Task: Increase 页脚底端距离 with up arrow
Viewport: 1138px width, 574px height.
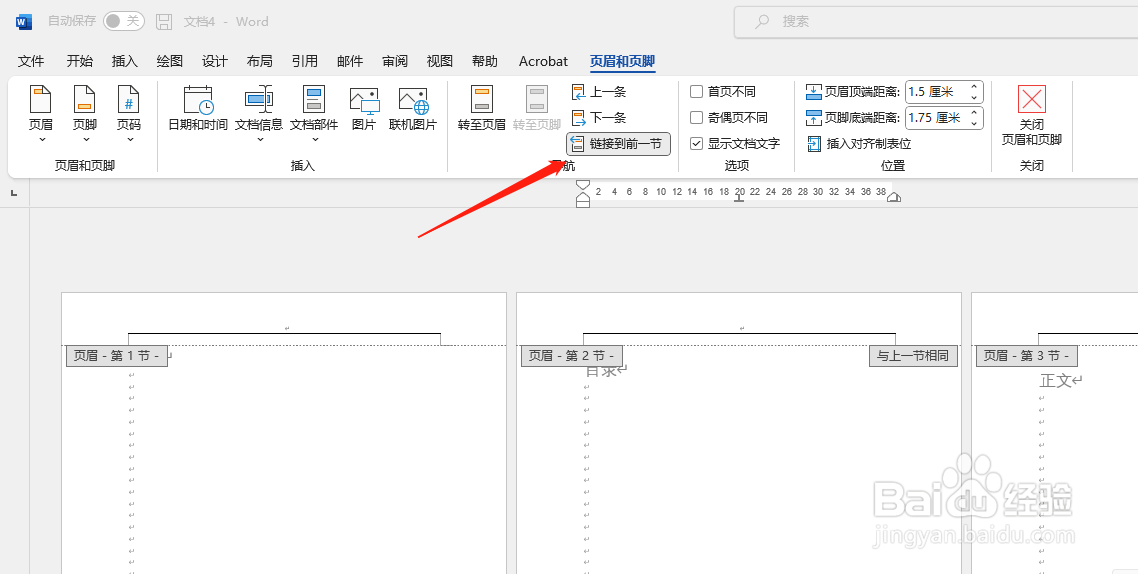Action: (975, 112)
